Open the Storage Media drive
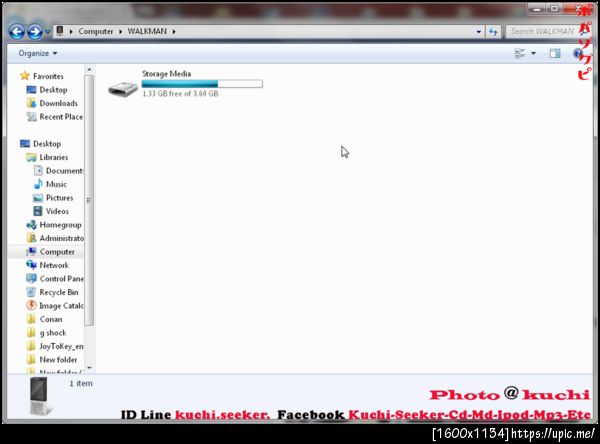This screenshot has height=444, width=600. 122,89
